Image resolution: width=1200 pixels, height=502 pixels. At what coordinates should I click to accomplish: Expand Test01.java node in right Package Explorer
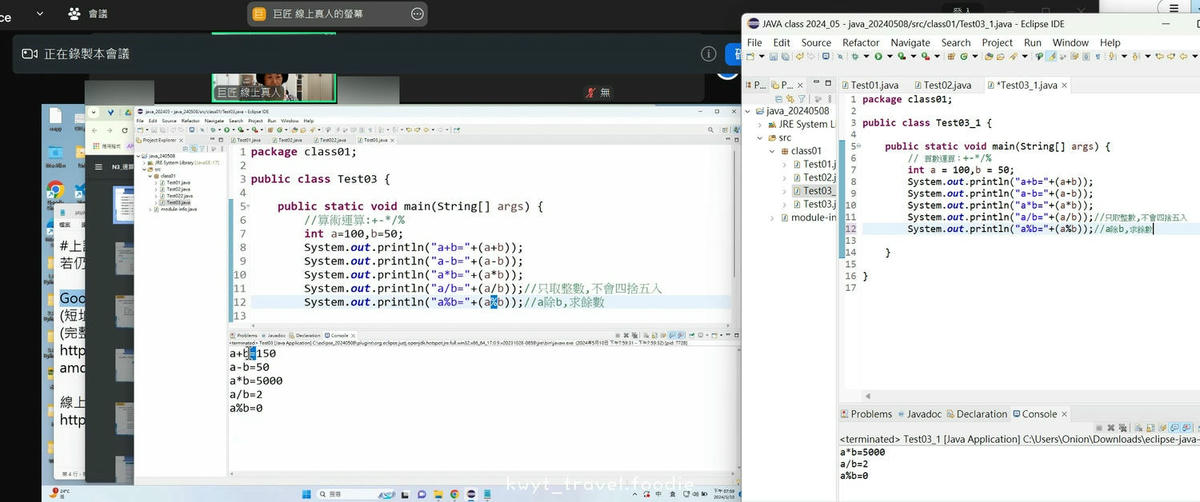pos(784,164)
